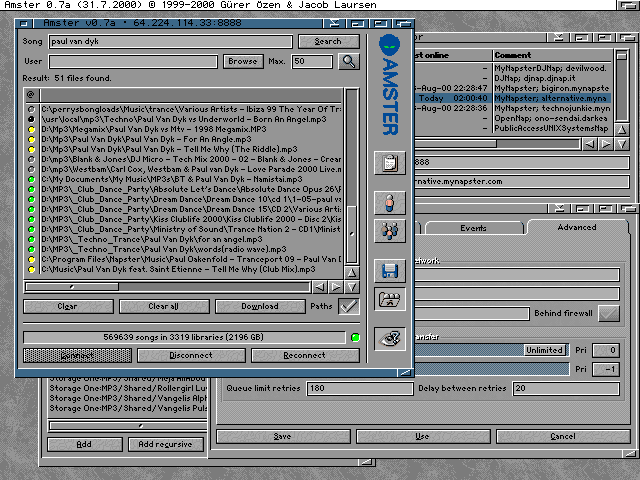Click the green connection status indicator
Screen dimensions: 640x480
point(355,337)
